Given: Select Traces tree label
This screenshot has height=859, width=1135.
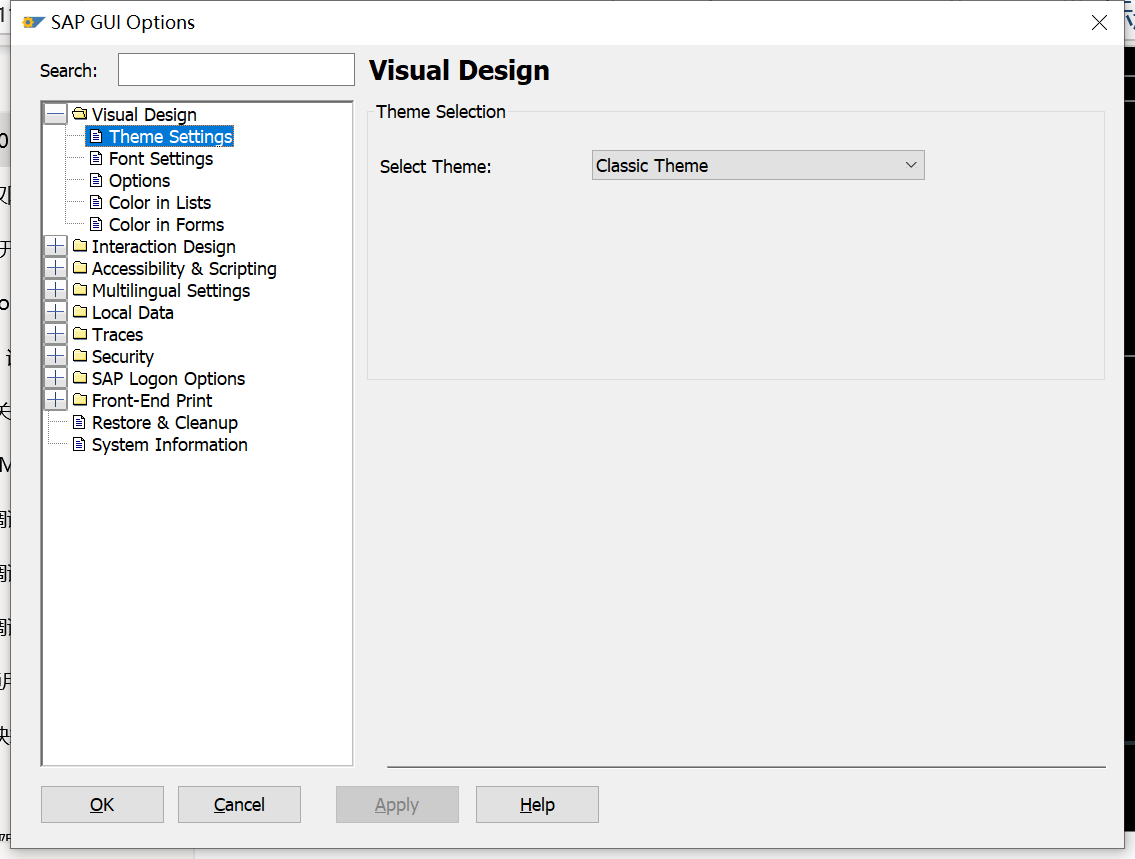Looking at the screenshot, I should tap(117, 334).
